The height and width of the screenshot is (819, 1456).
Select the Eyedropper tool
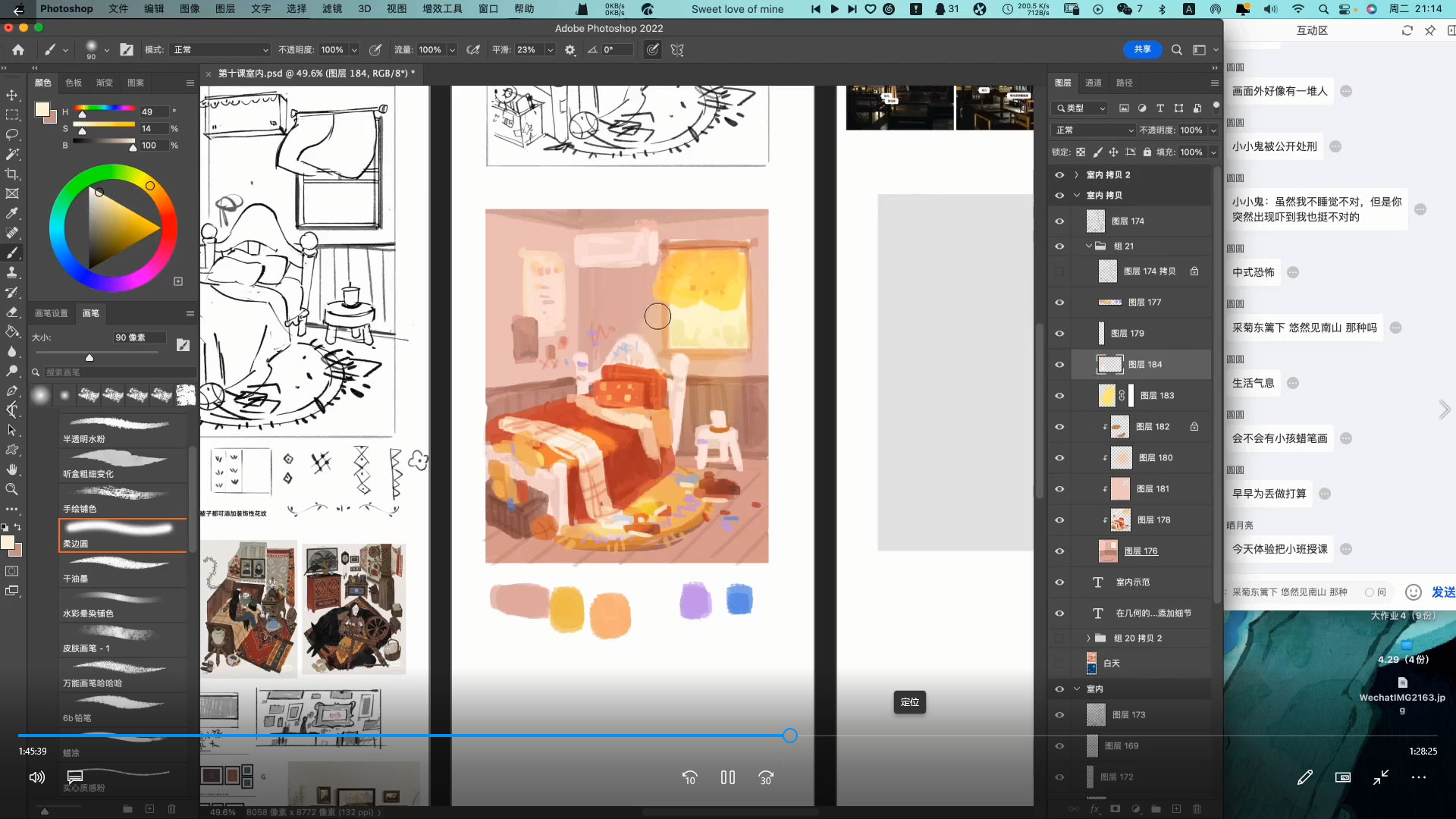coord(12,213)
